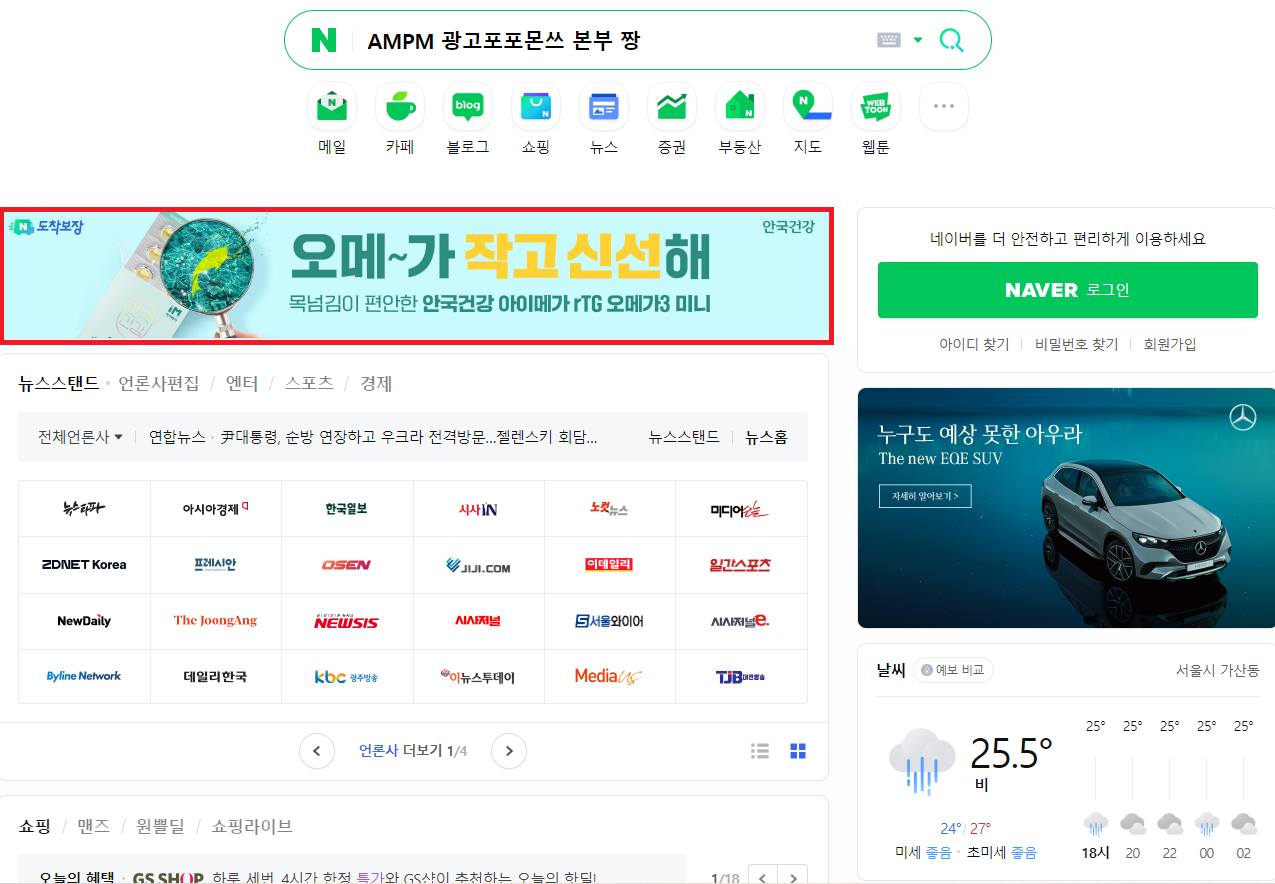
Task: Open the 비밀번호 찾기 link
Action: (1075, 344)
